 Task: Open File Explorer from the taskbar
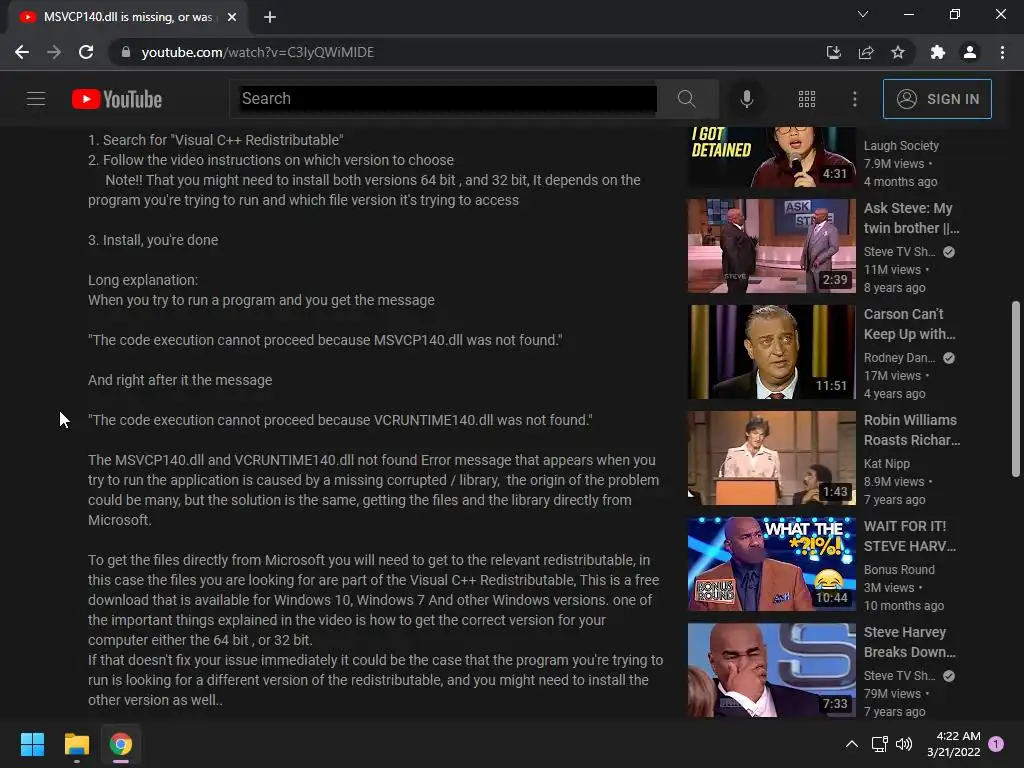76,744
